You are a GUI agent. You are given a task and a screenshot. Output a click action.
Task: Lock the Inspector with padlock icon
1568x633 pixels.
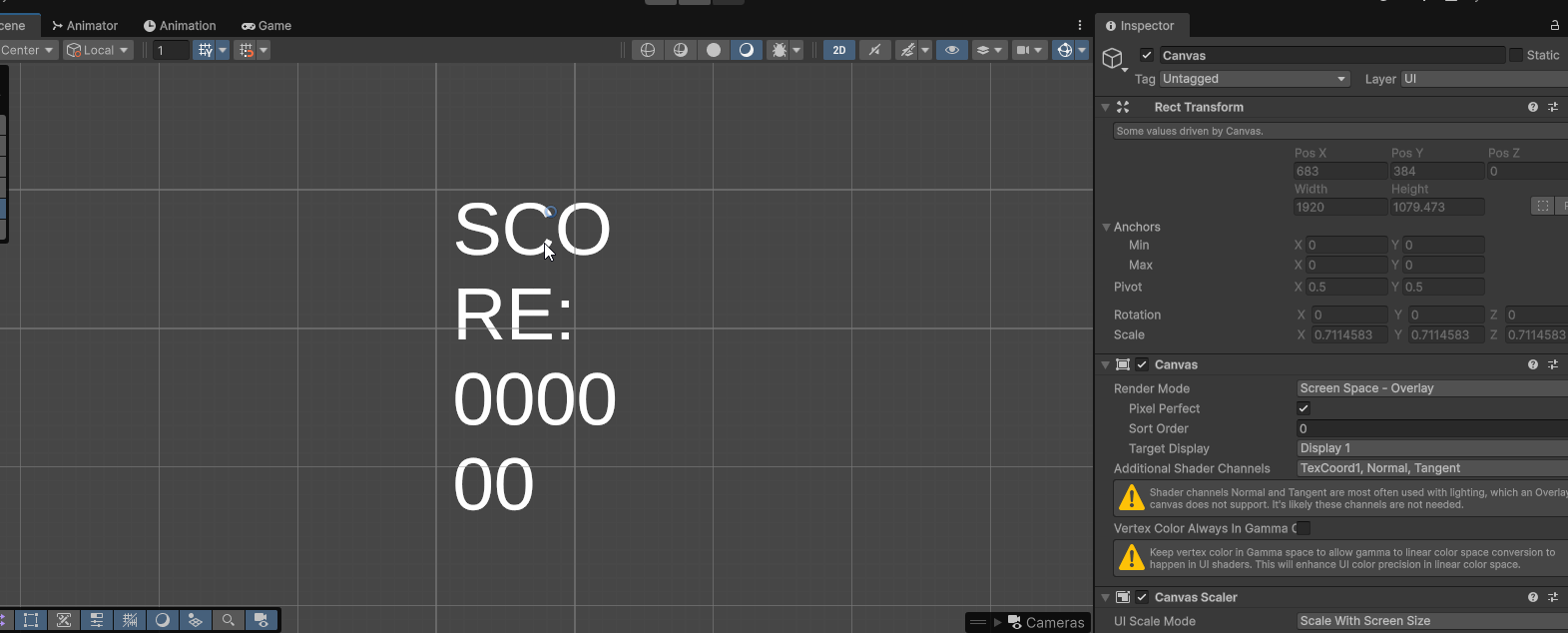coord(1554,25)
